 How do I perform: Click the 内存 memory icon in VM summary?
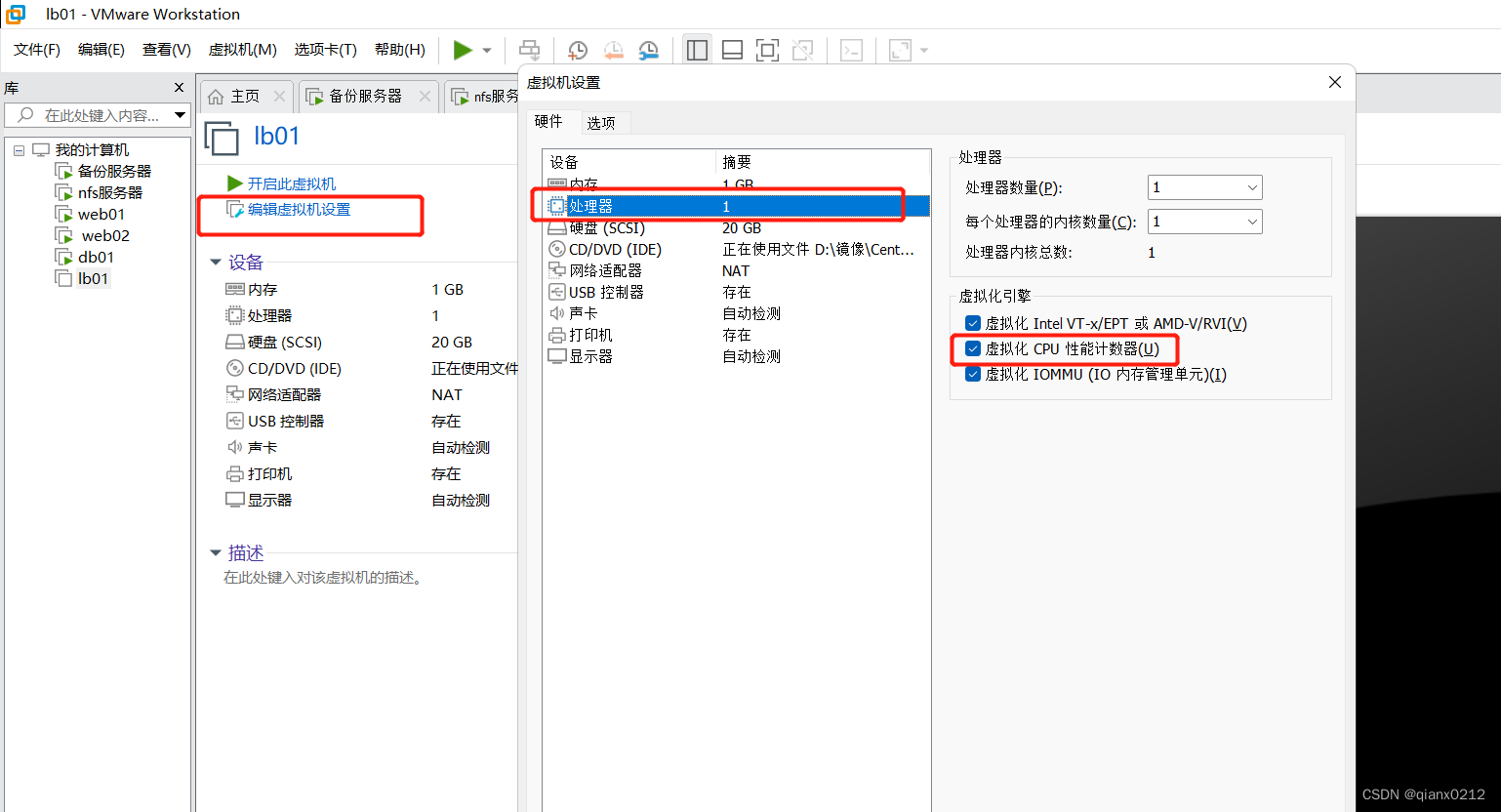[x=235, y=289]
